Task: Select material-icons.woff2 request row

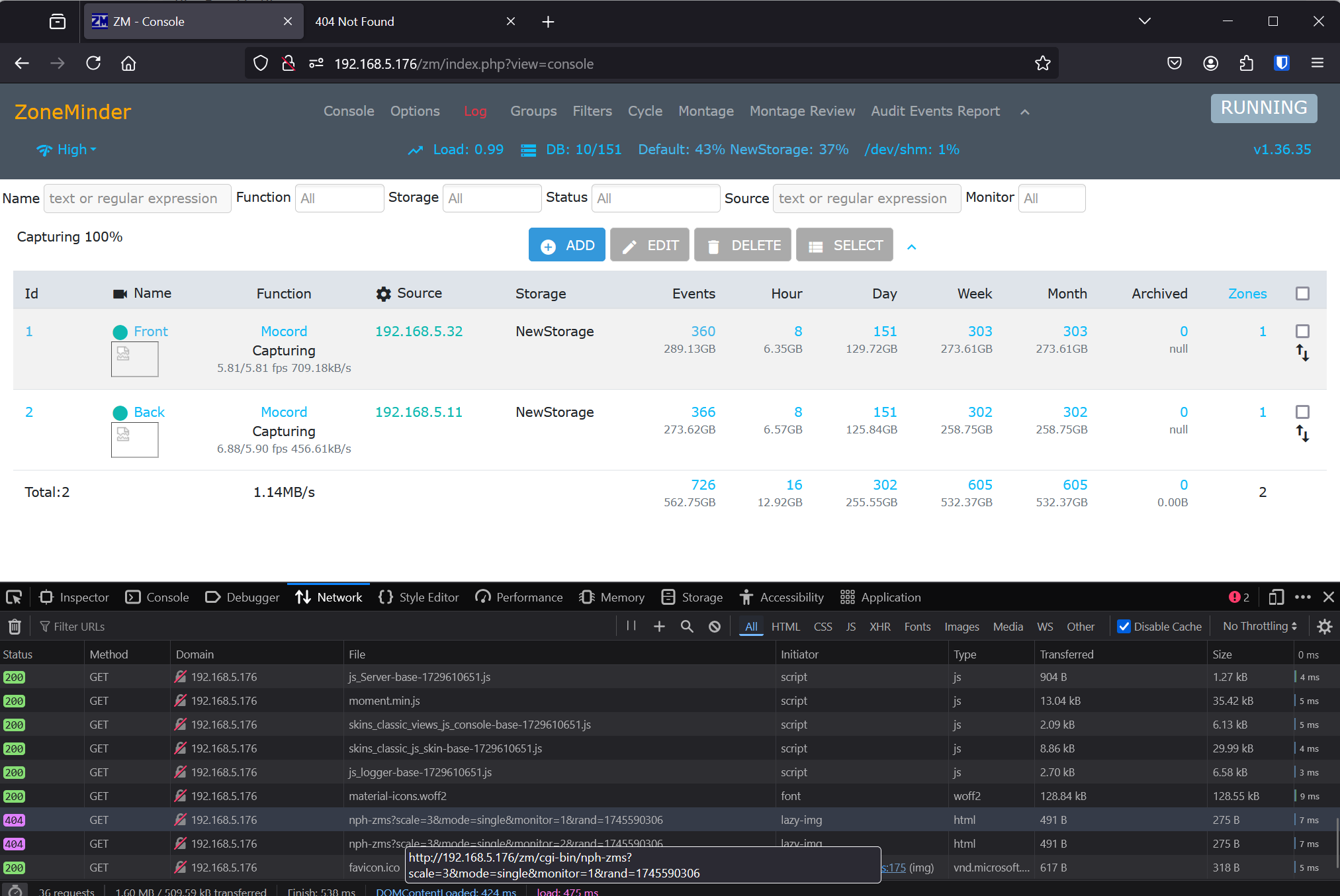Action: click(670, 796)
